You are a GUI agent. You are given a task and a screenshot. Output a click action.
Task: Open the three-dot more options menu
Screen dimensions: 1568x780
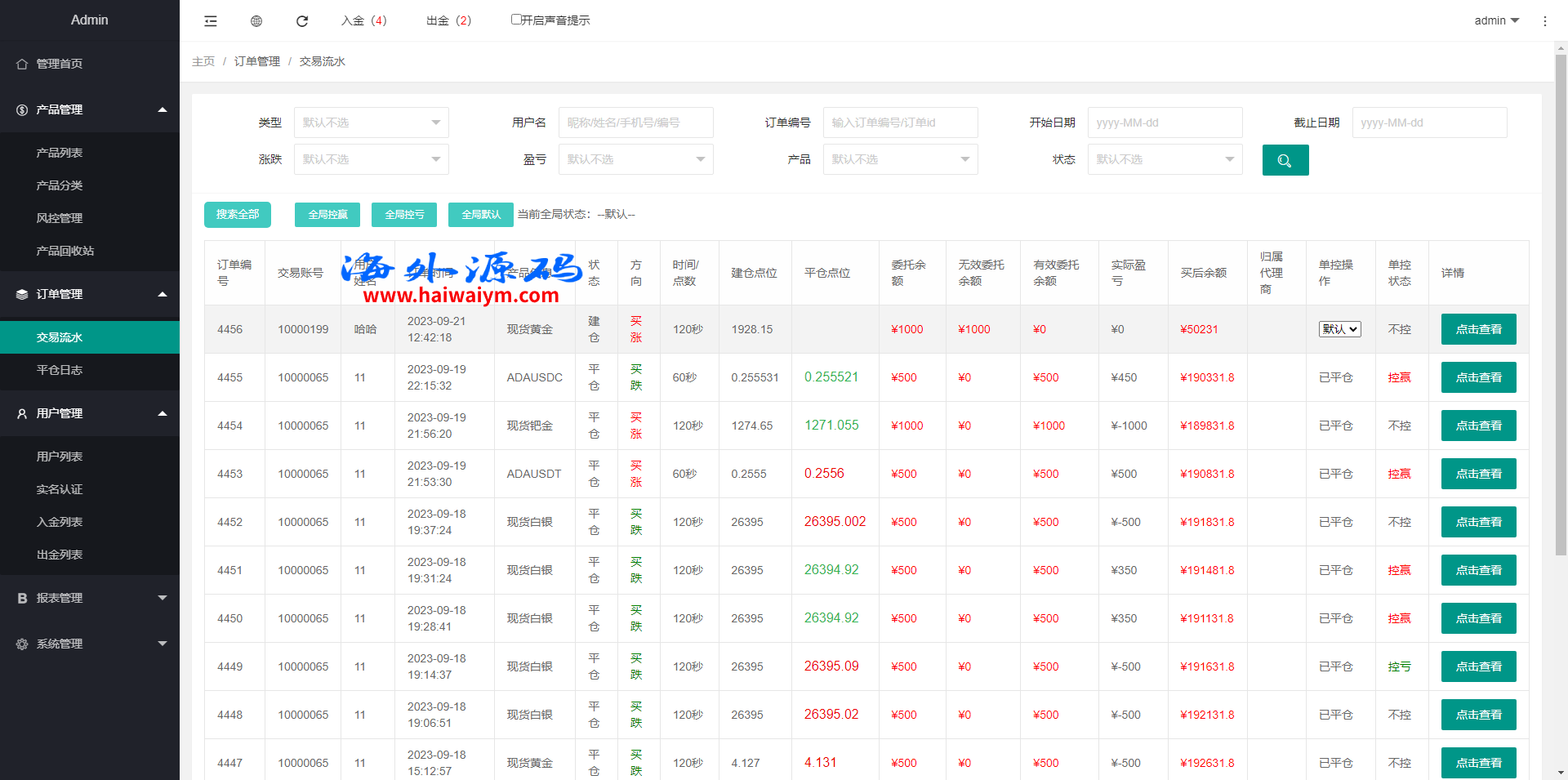pyautogui.click(x=1544, y=21)
